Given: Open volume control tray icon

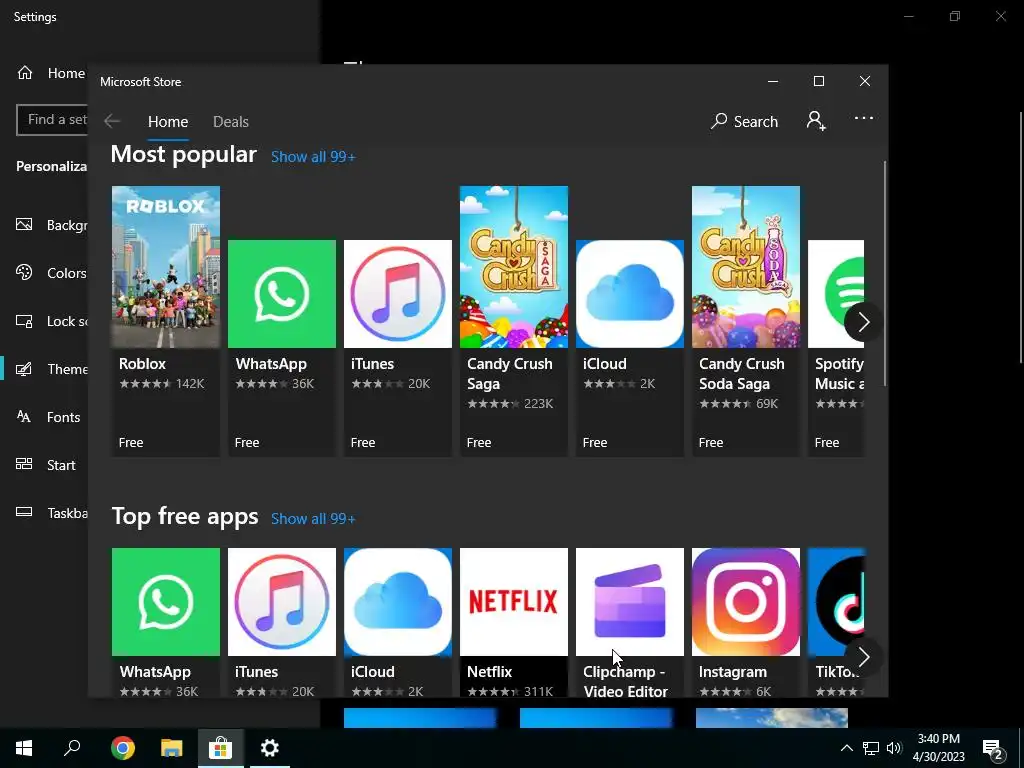Looking at the screenshot, I should click(894, 748).
